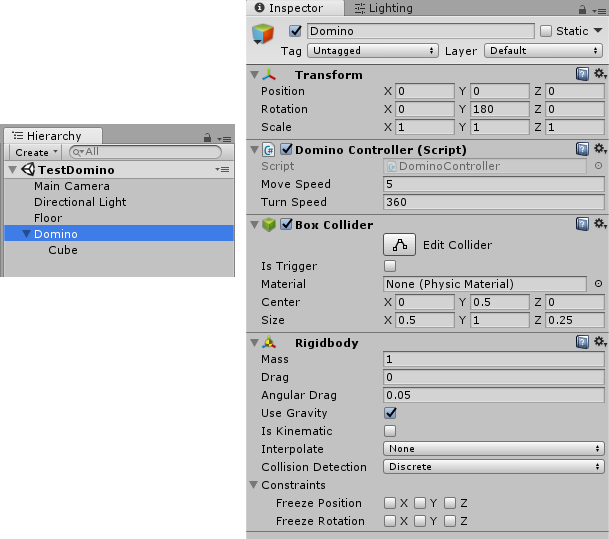Open Rigidbody gear settings menu
This screenshot has width=609, height=539.
click(x=600, y=341)
